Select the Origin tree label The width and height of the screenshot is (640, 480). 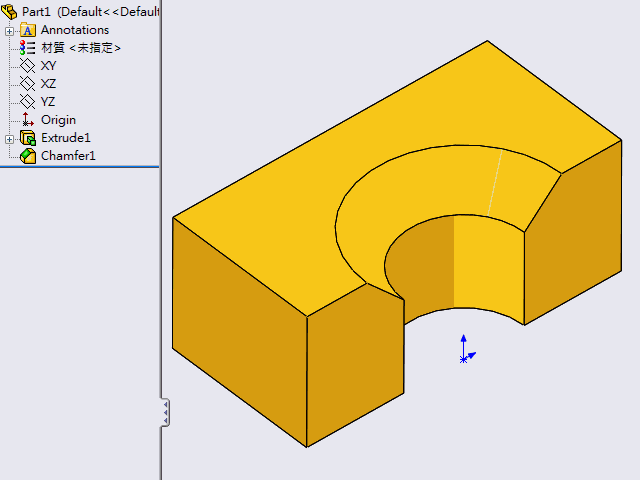tap(58, 120)
